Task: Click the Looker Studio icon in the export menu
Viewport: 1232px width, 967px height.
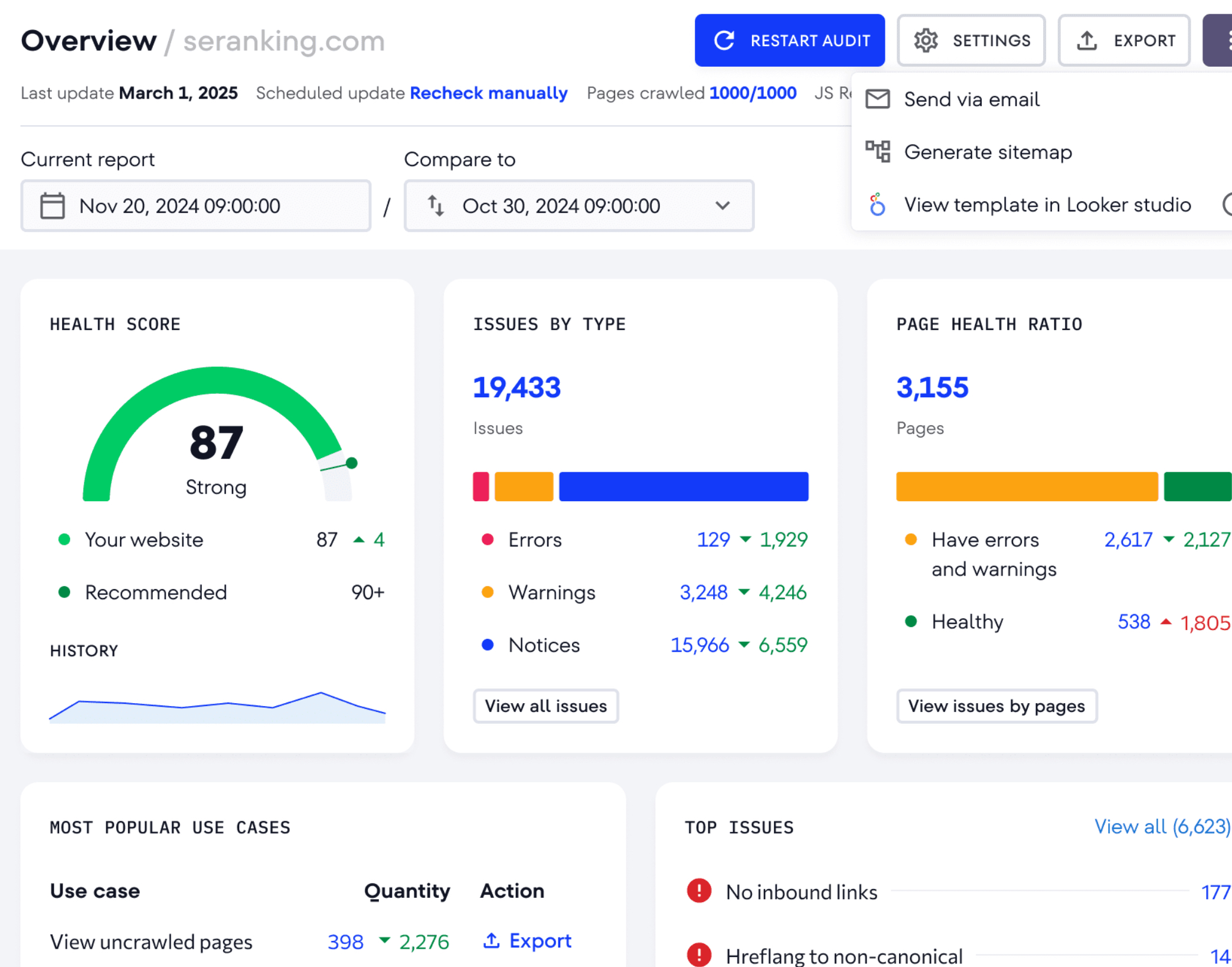Action: coord(878,205)
